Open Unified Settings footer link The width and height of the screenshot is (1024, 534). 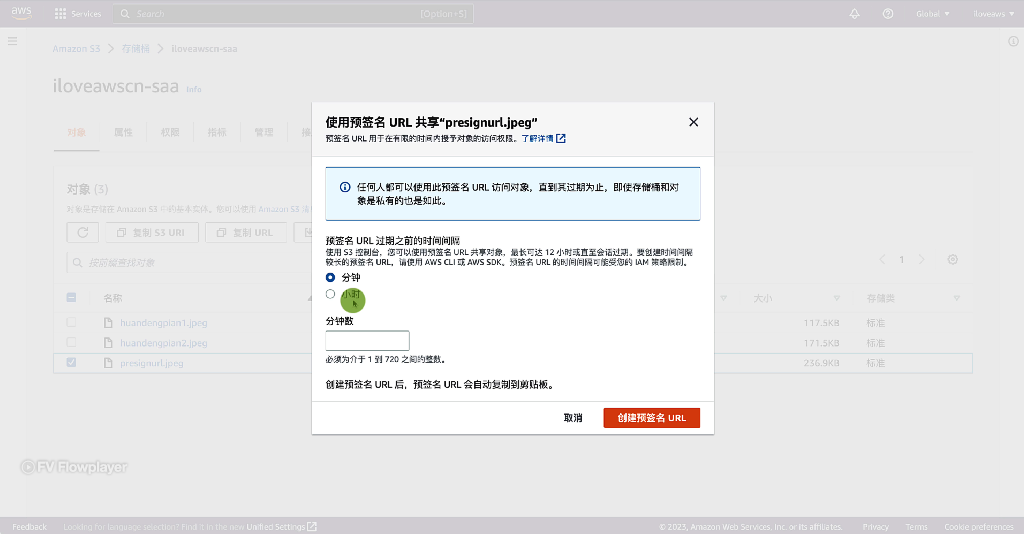pyautogui.click(x=281, y=527)
